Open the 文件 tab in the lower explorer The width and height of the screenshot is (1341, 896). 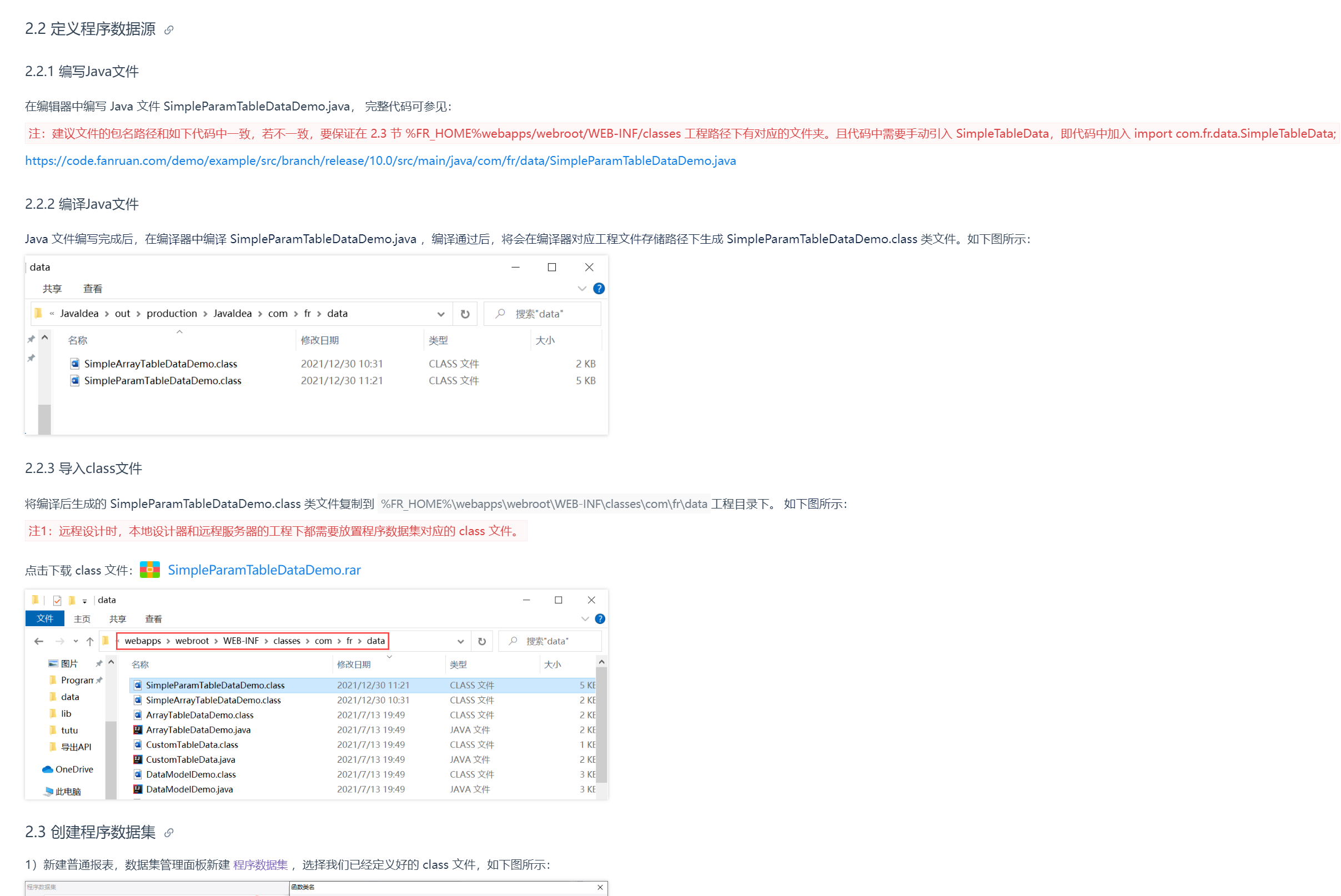point(44,619)
